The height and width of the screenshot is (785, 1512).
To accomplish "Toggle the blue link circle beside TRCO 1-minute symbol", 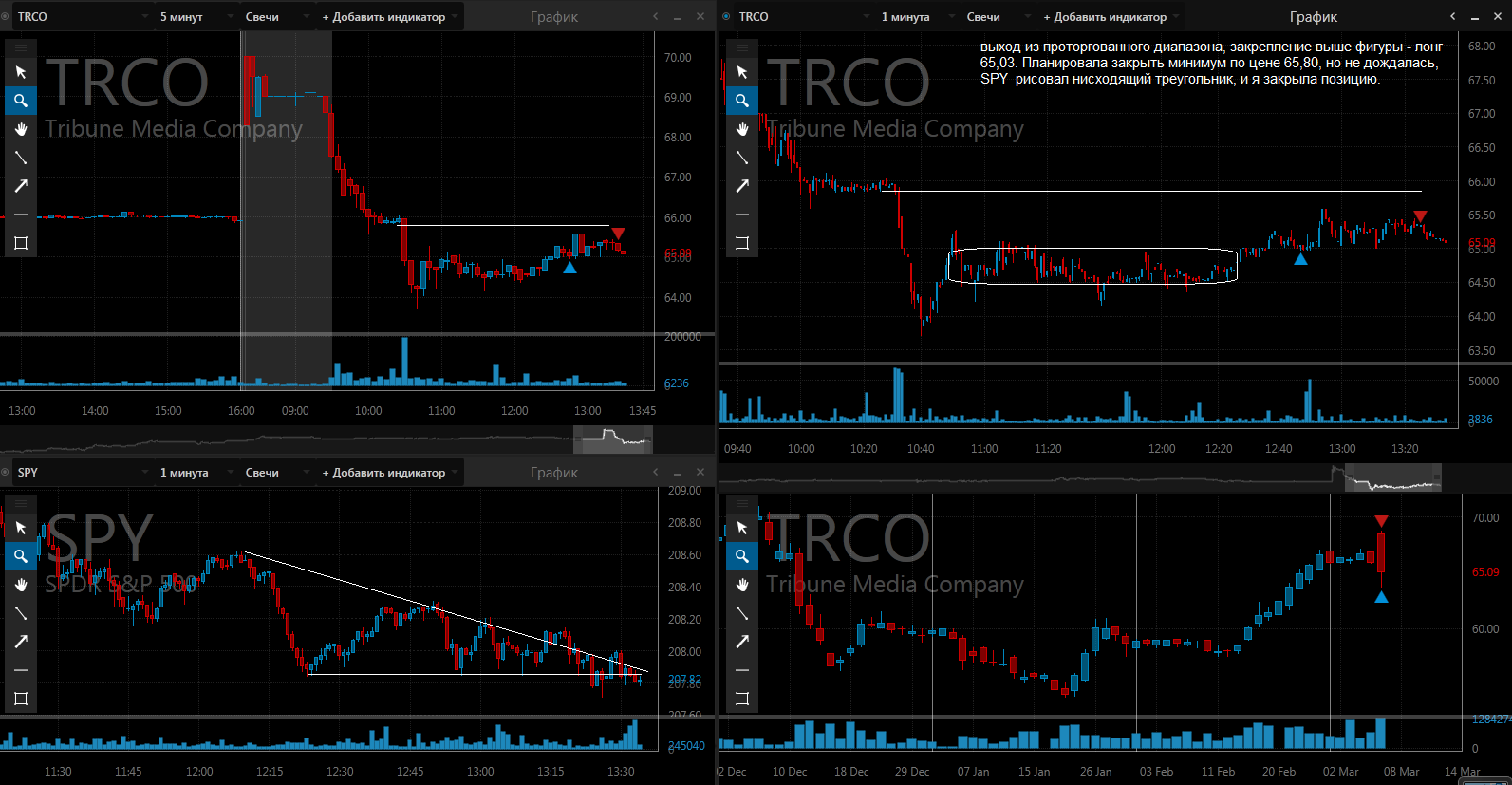I will (x=727, y=16).
